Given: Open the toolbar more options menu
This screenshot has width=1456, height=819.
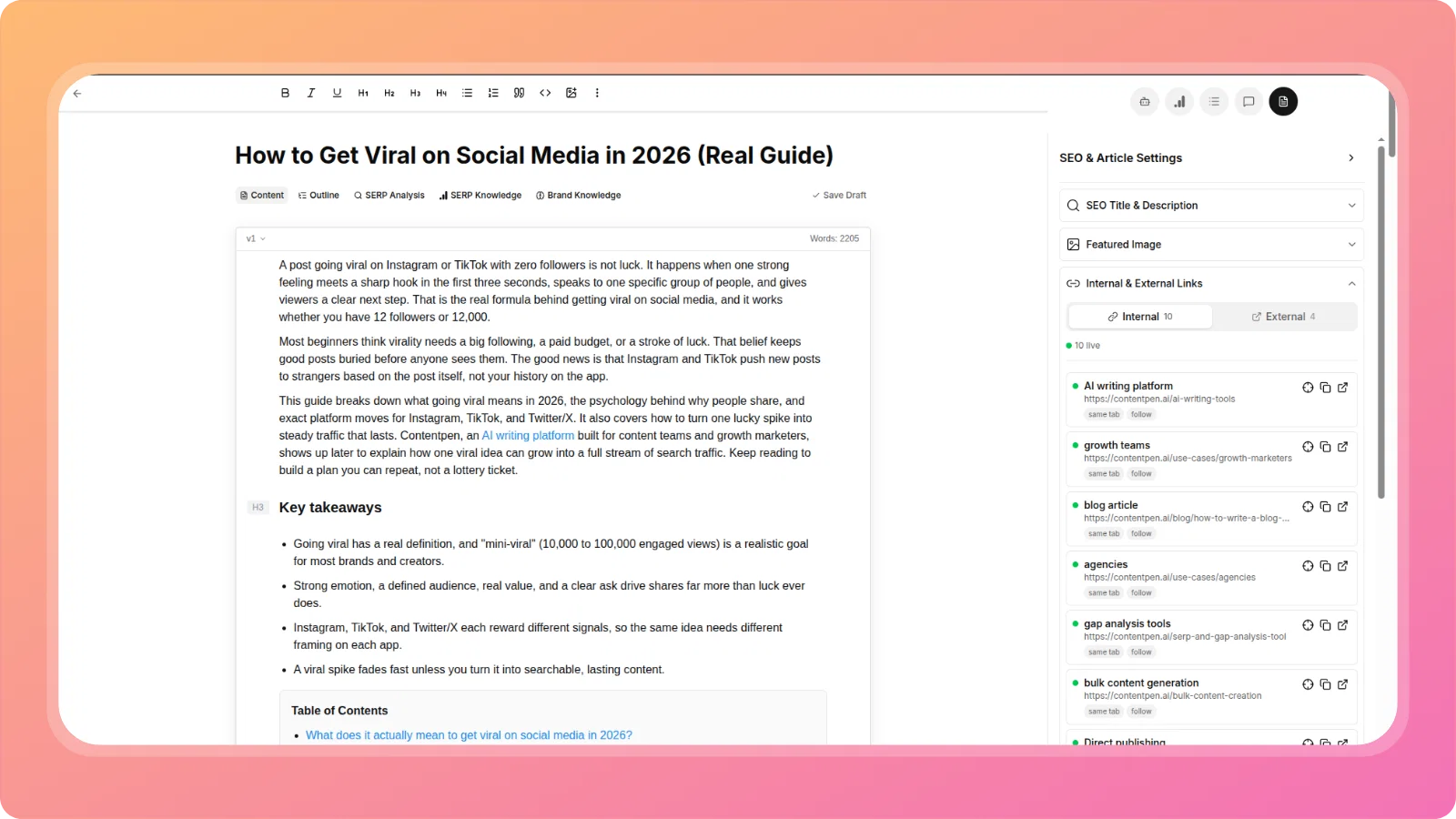Looking at the screenshot, I should click(597, 93).
